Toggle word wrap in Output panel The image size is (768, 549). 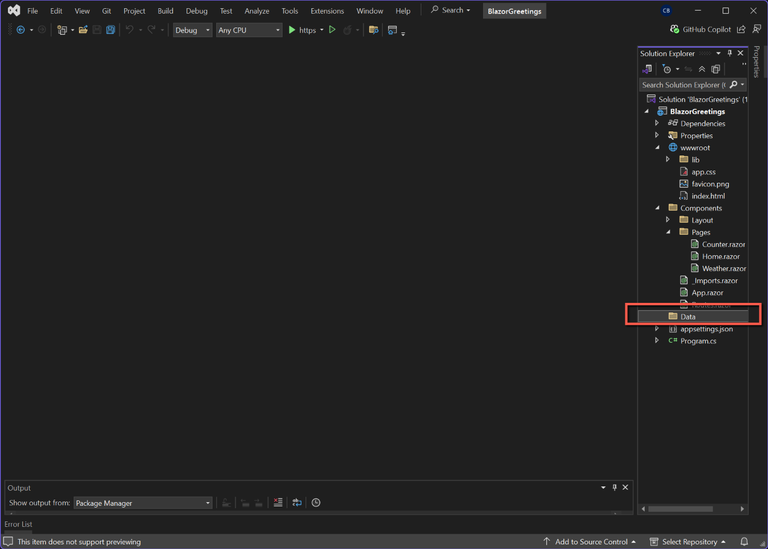click(297, 503)
